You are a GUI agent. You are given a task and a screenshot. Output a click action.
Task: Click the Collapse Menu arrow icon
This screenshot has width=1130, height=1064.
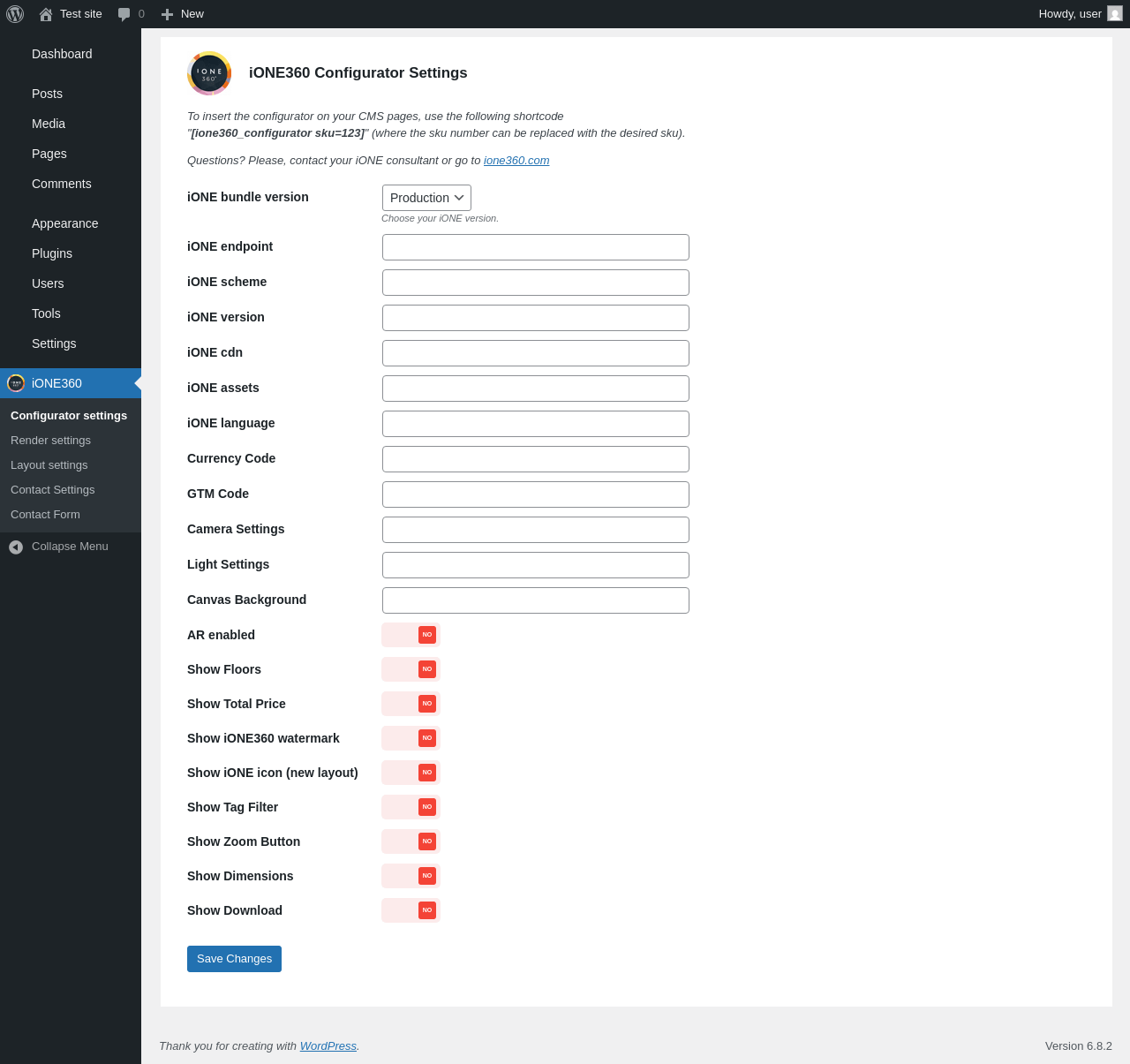[16, 547]
